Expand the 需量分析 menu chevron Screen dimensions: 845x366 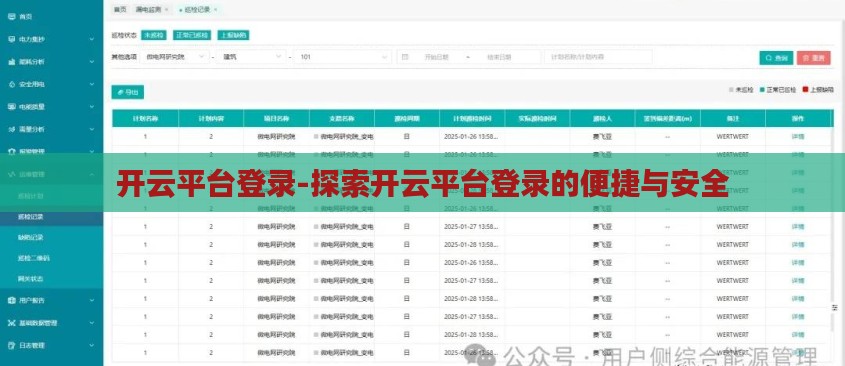click(92, 129)
